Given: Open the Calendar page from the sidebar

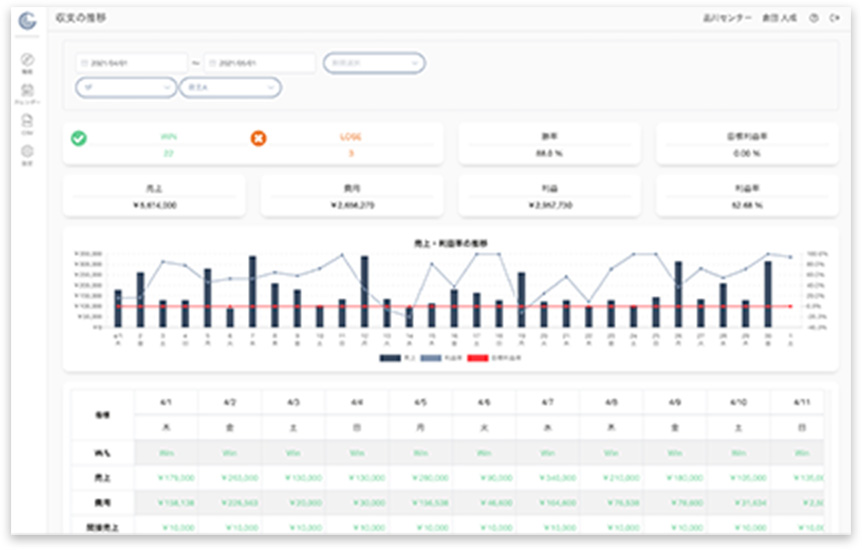Looking at the screenshot, I should (27, 92).
